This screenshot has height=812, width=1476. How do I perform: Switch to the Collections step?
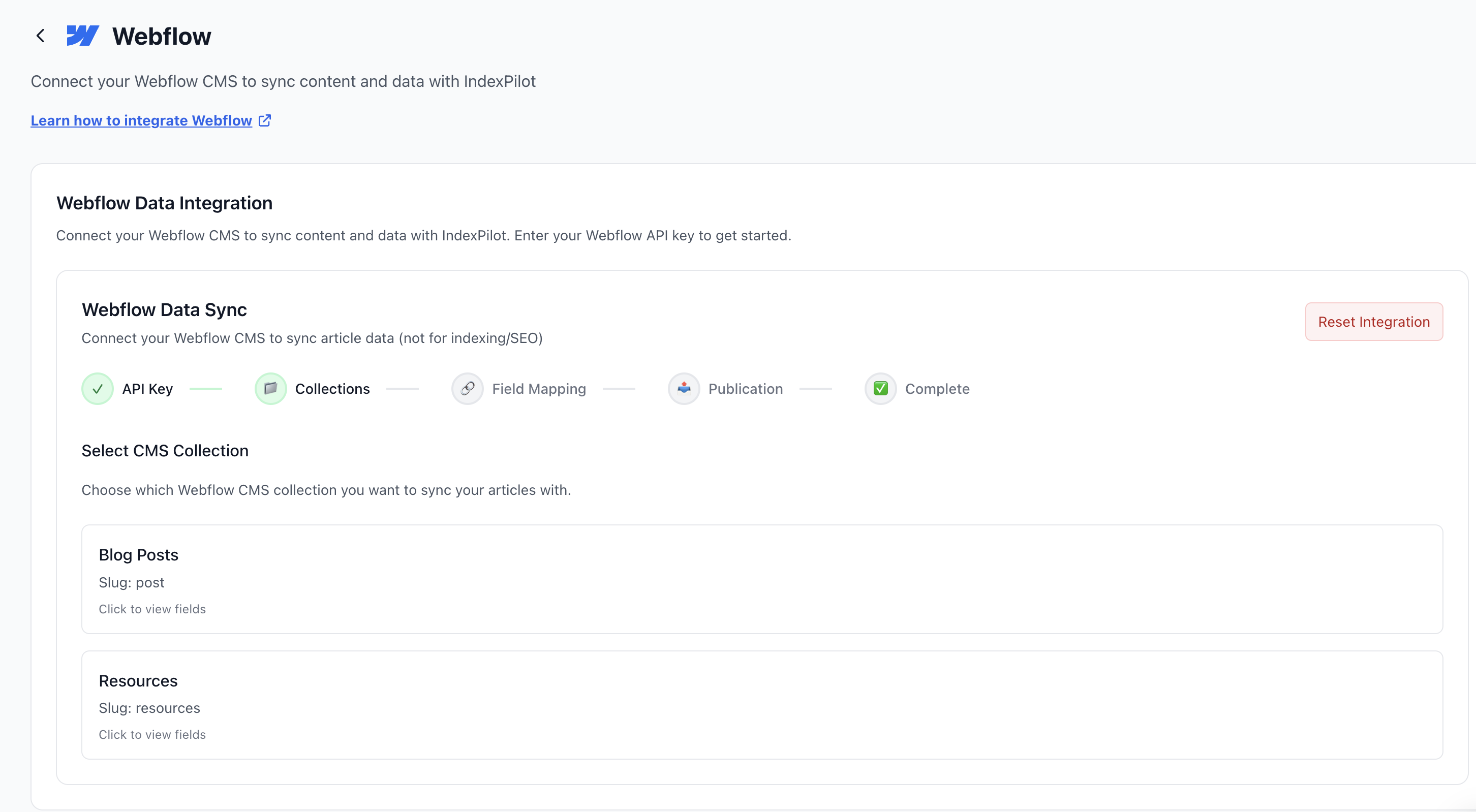312,388
